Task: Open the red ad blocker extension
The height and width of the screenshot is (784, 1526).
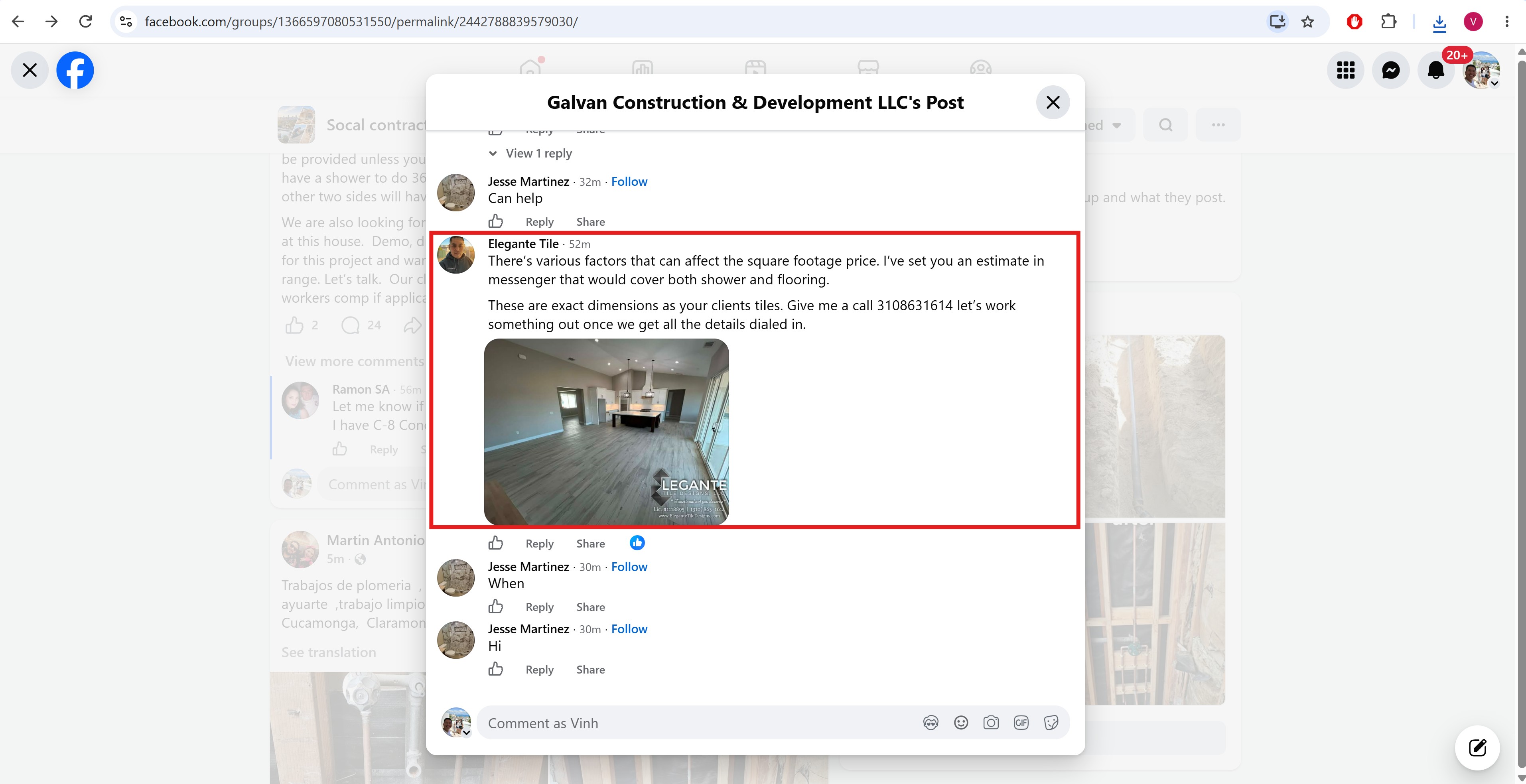Action: pos(1354,22)
